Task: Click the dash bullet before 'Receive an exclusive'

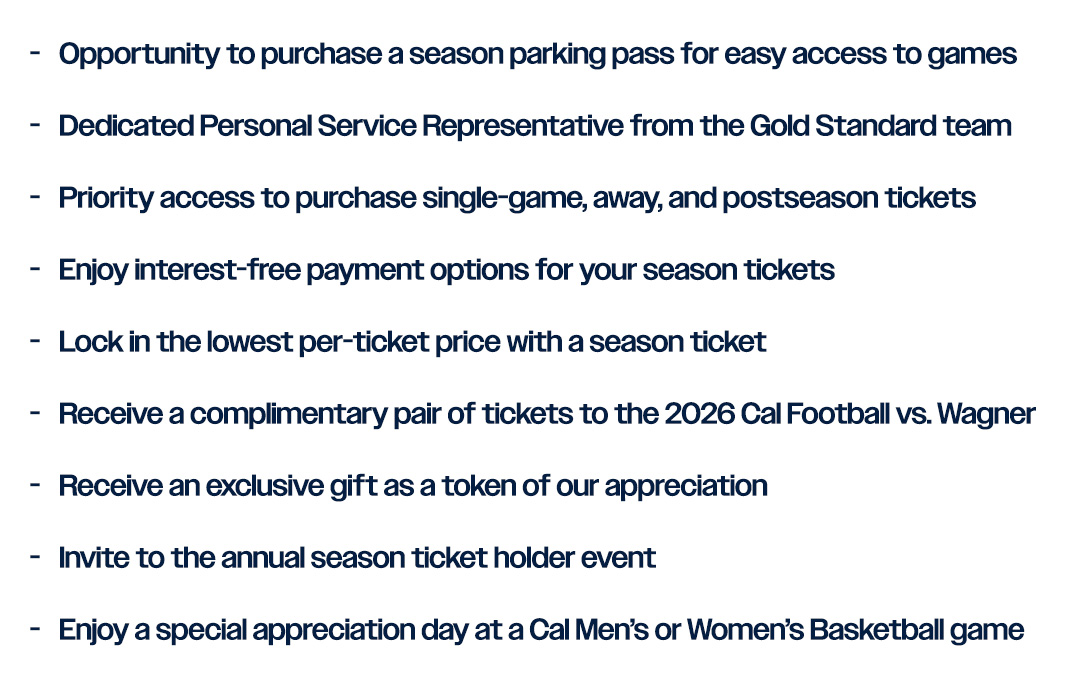Action: pos(35,486)
